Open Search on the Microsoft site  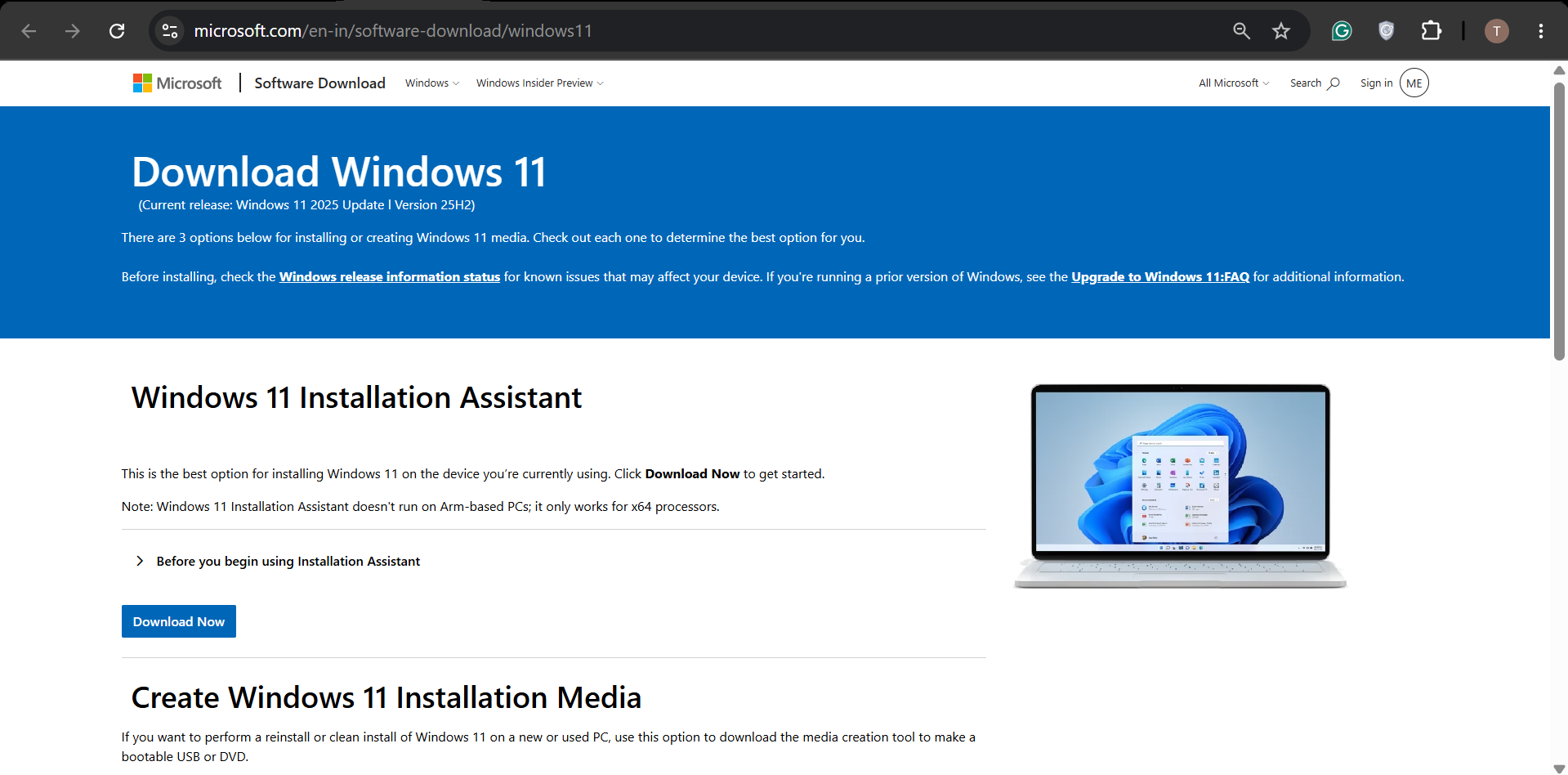[x=1314, y=83]
